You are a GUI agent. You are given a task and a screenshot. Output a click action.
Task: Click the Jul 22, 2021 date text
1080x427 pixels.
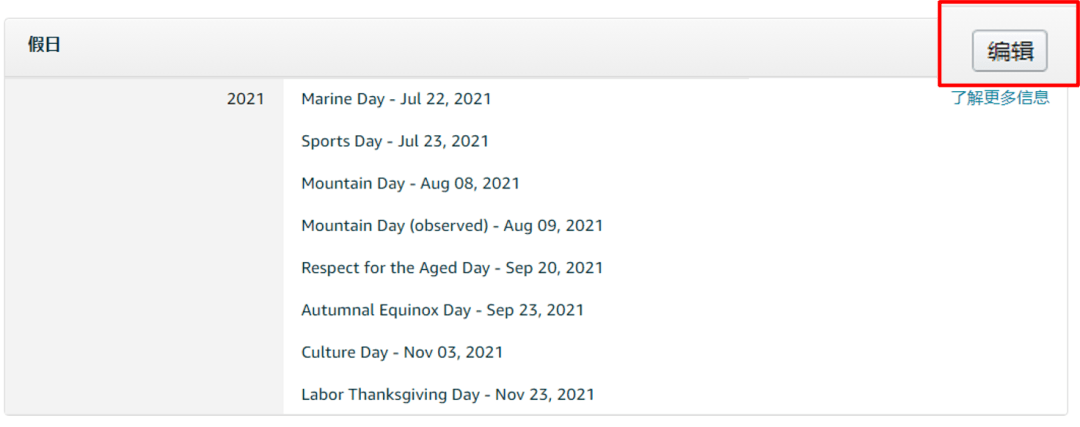pyautogui.click(x=446, y=99)
